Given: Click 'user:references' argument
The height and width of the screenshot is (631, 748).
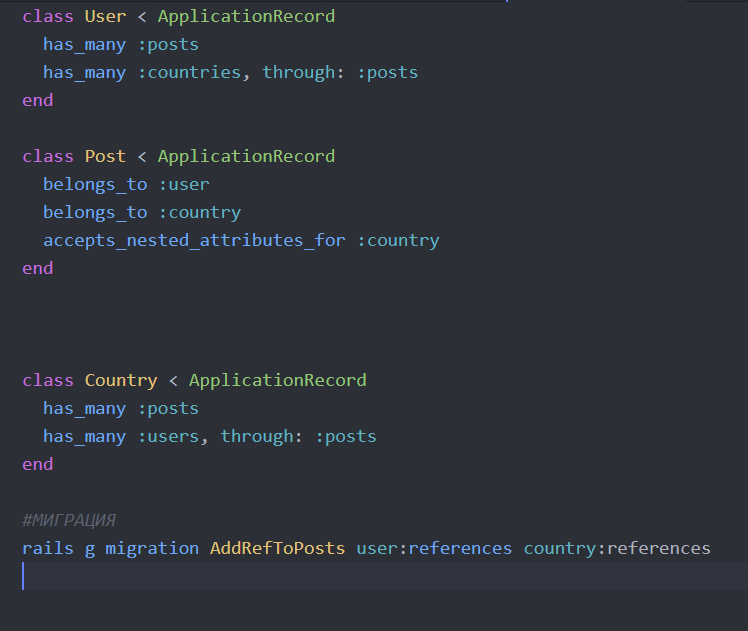Looking at the screenshot, I should click(434, 548).
